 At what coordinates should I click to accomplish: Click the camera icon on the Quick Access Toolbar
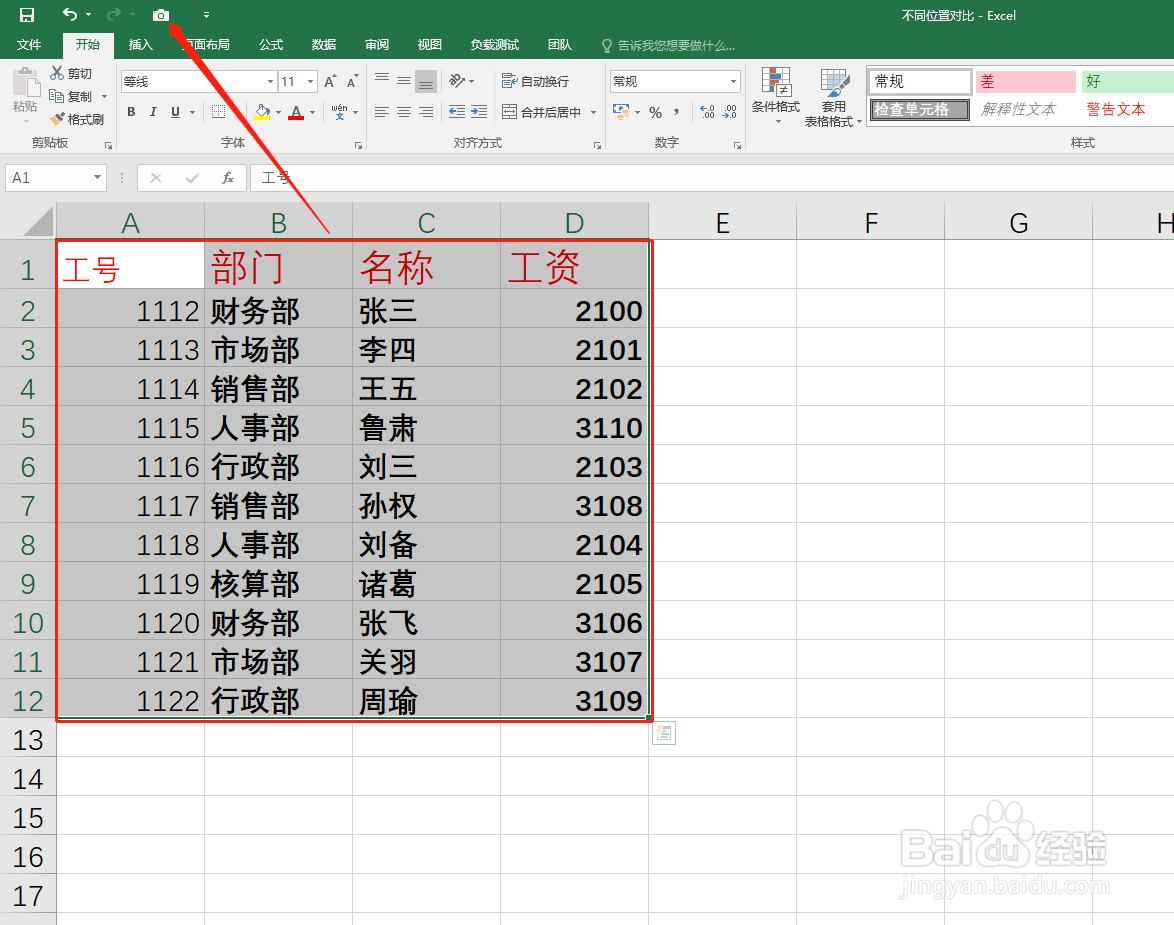(x=161, y=15)
